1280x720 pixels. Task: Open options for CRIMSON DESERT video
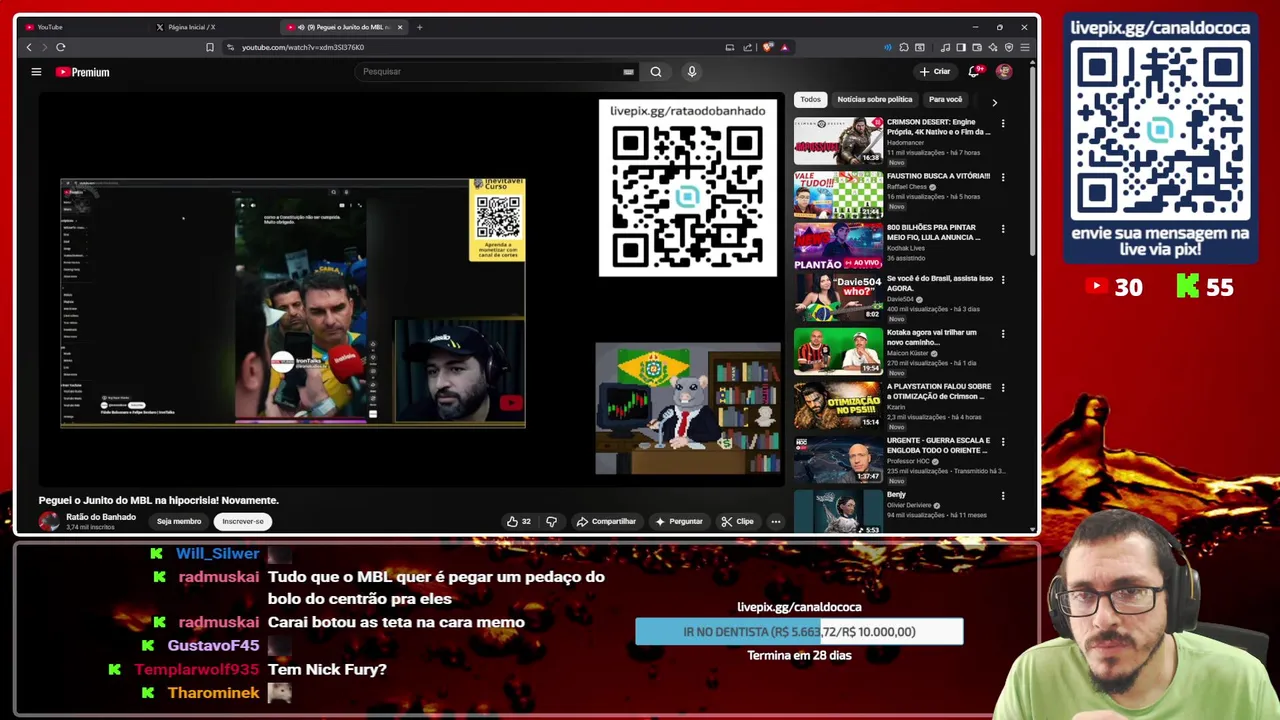tap(1003, 124)
